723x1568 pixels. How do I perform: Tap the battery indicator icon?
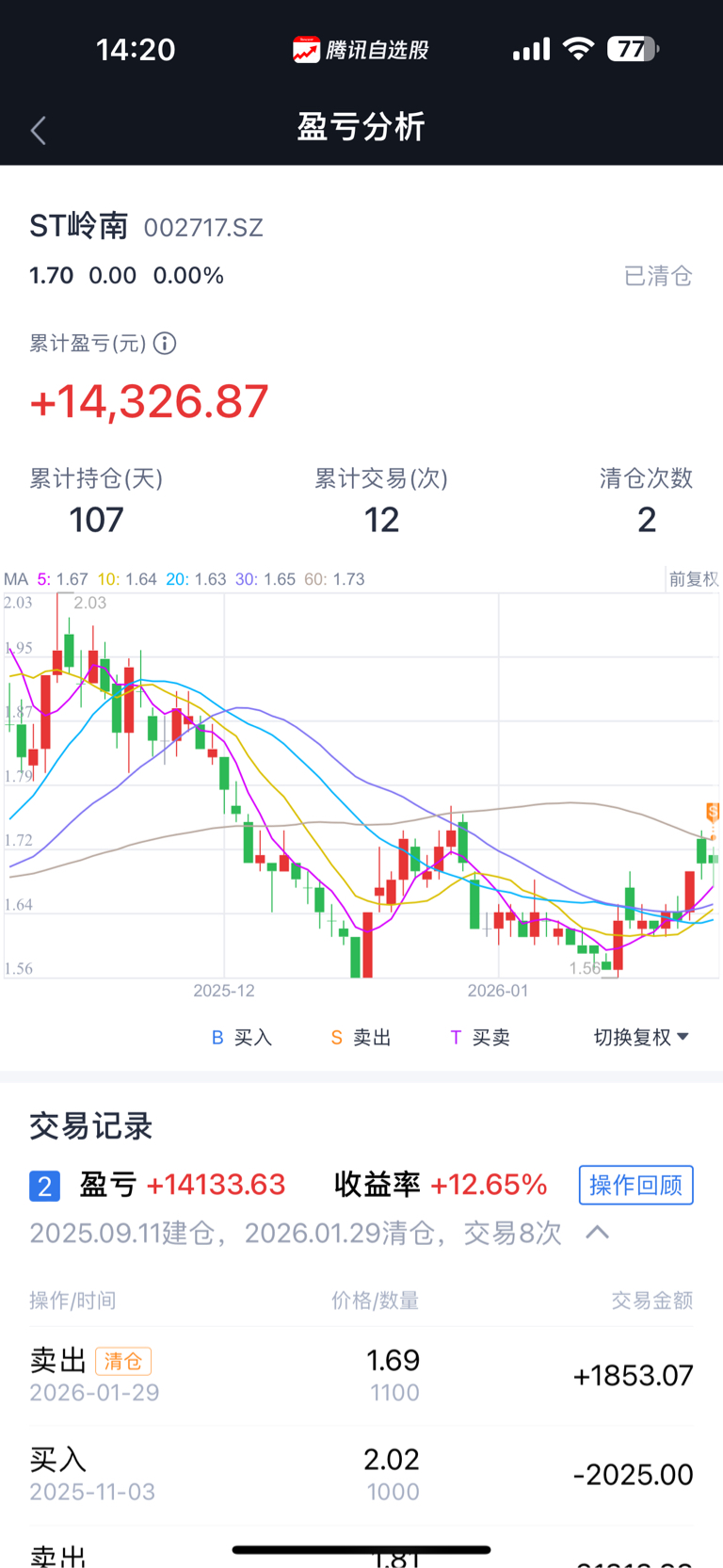(x=633, y=49)
